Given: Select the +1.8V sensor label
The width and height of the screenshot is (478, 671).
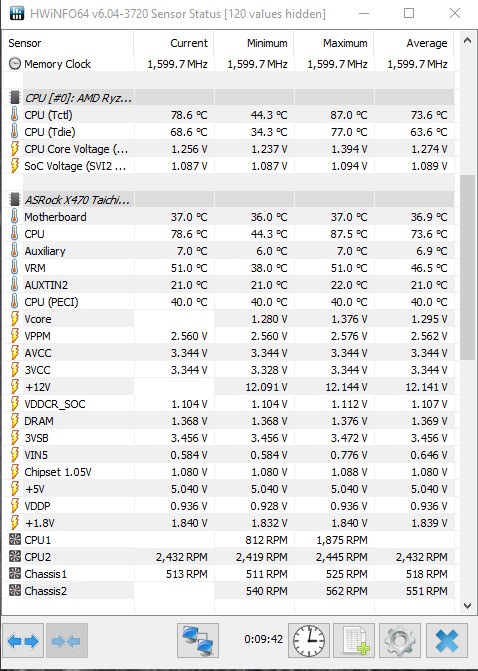Looking at the screenshot, I should click(x=40, y=523).
